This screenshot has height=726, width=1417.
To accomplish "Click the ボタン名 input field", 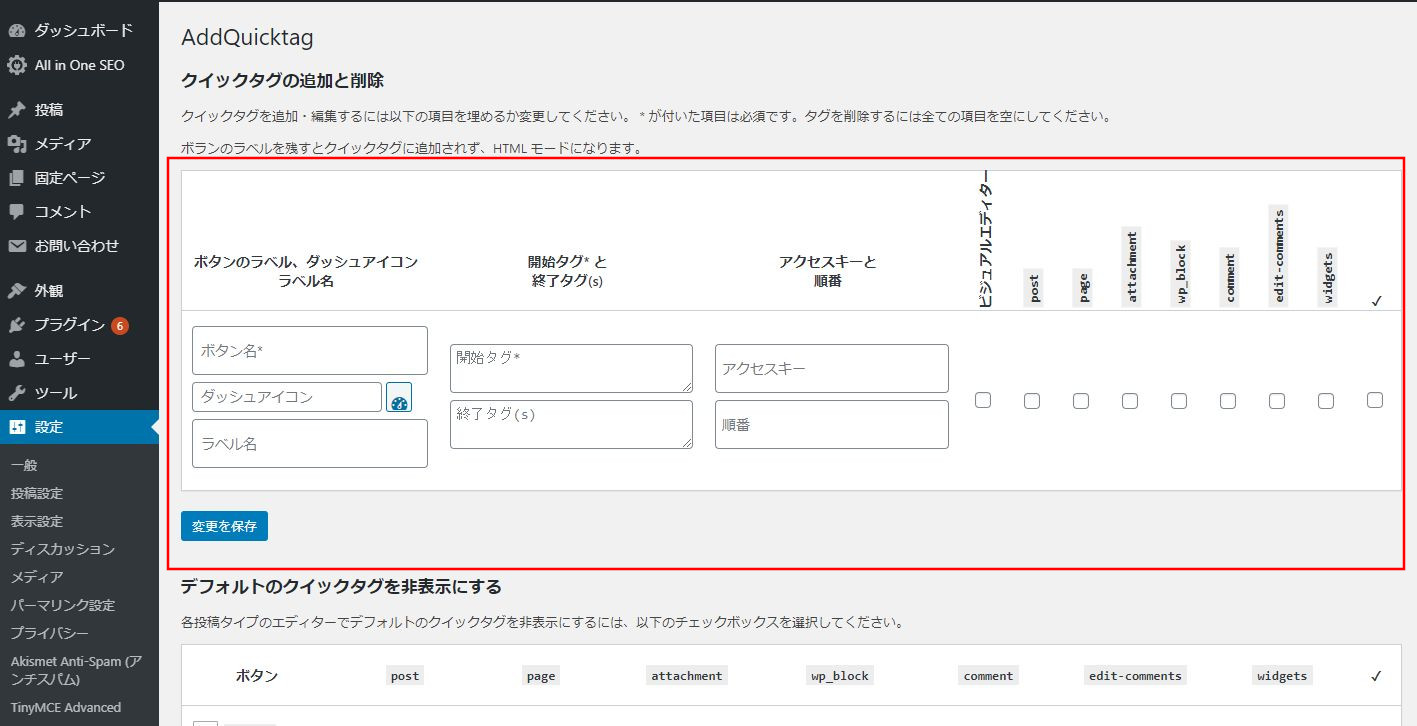I will [309, 350].
